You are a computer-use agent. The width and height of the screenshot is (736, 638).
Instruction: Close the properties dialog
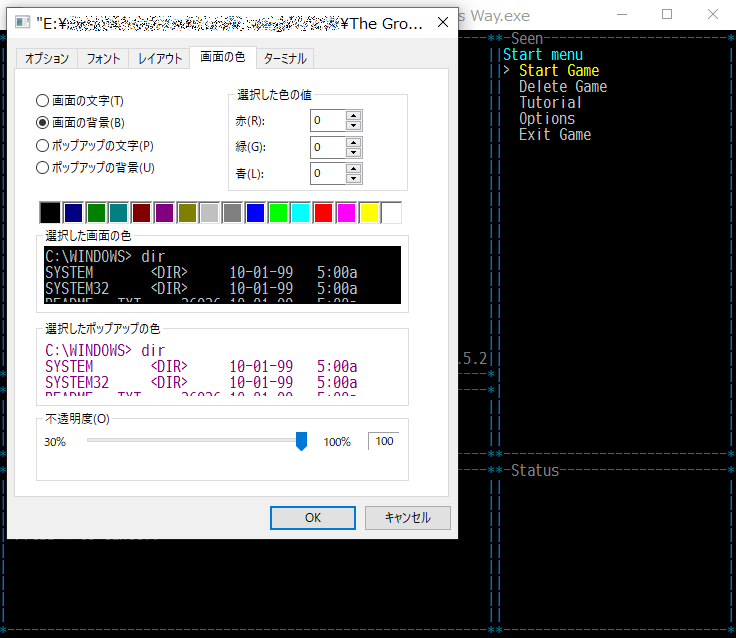(443, 22)
